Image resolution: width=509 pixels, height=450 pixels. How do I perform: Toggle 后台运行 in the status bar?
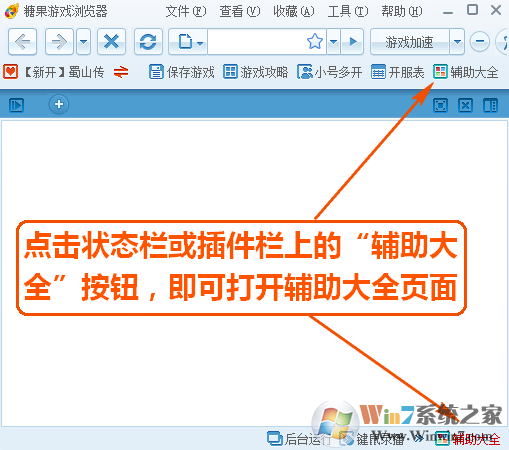[299, 439]
